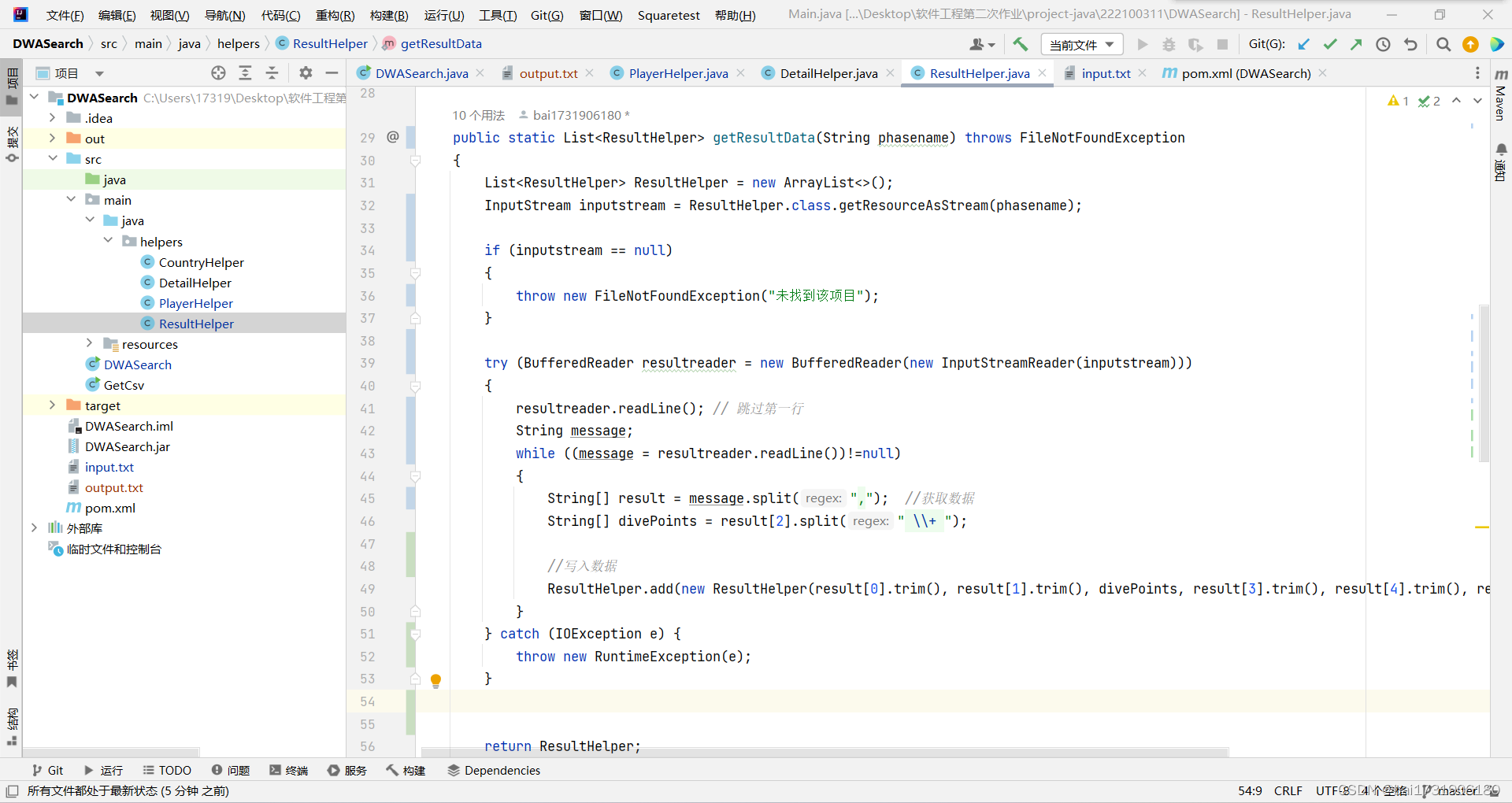Click the editor horizontal scrollbar
The width and height of the screenshot is (1512, 803).
(x=825, y=753)
